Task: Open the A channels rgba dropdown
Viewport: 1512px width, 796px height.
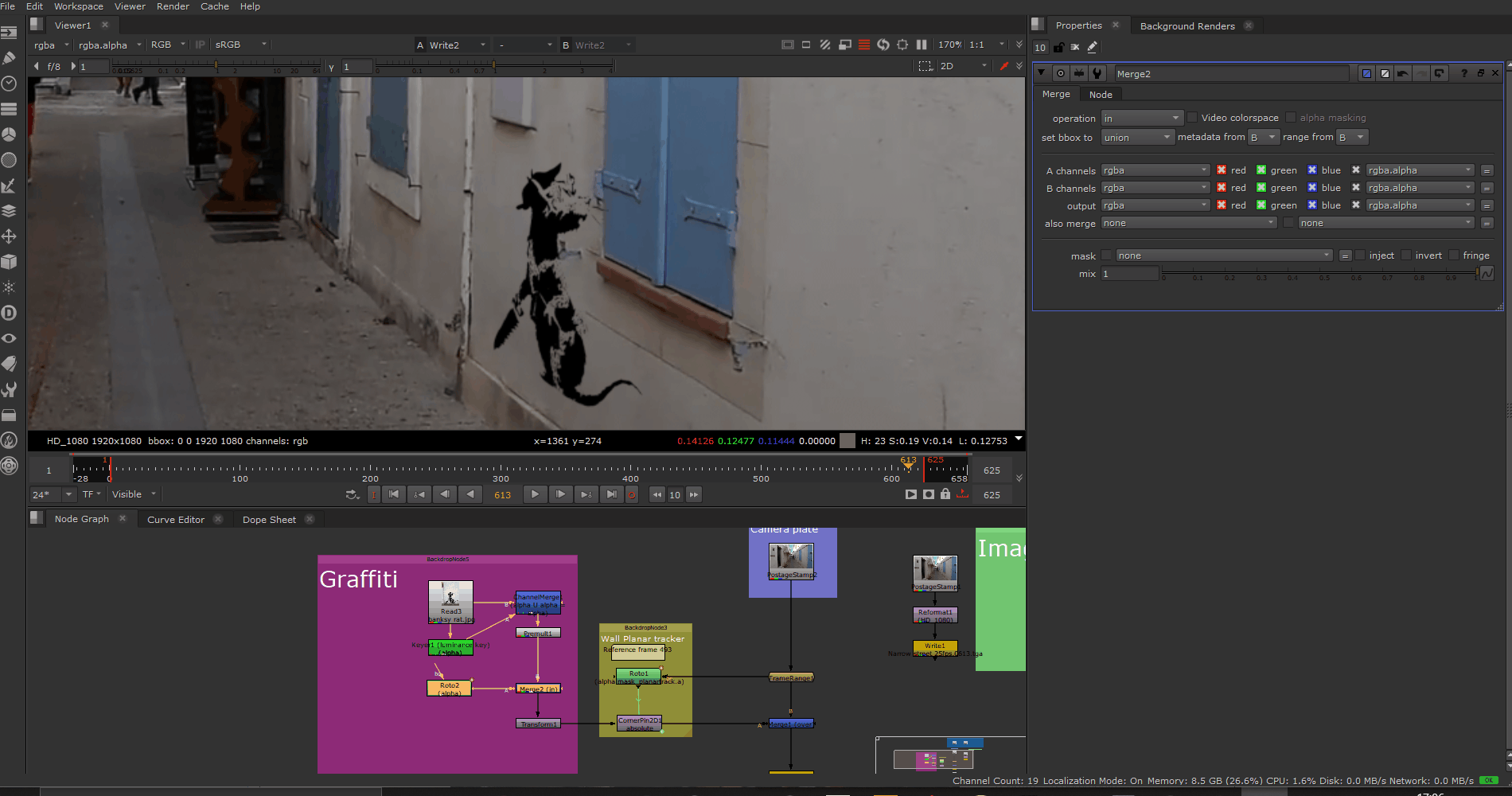Action: (x=1155, y=170)
